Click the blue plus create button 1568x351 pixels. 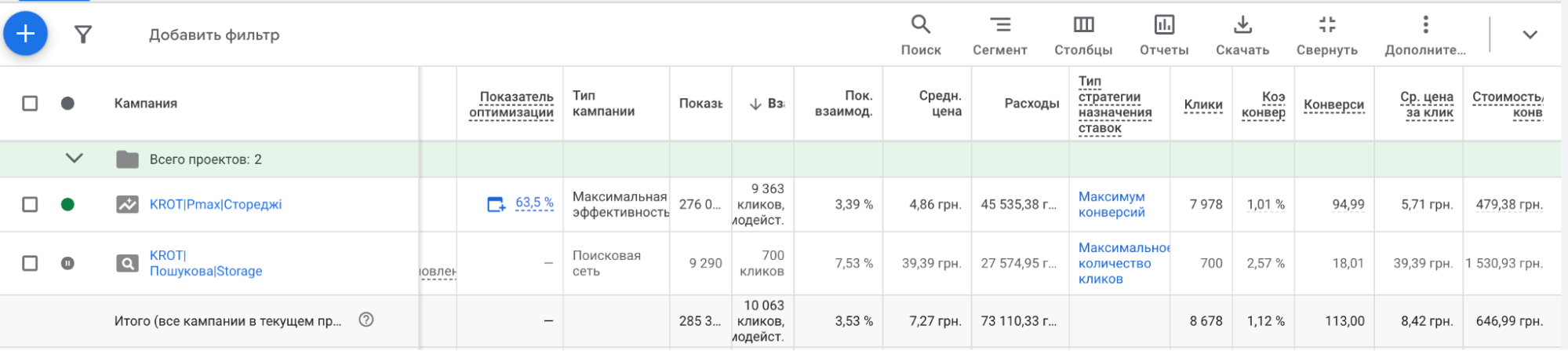point(26,34)
